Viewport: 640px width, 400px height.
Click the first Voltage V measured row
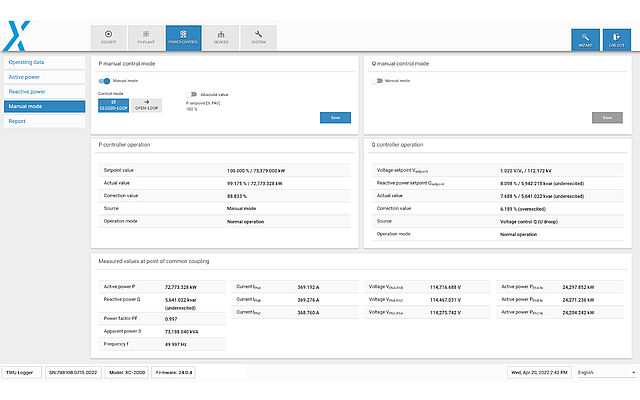[x=427, y=287]
